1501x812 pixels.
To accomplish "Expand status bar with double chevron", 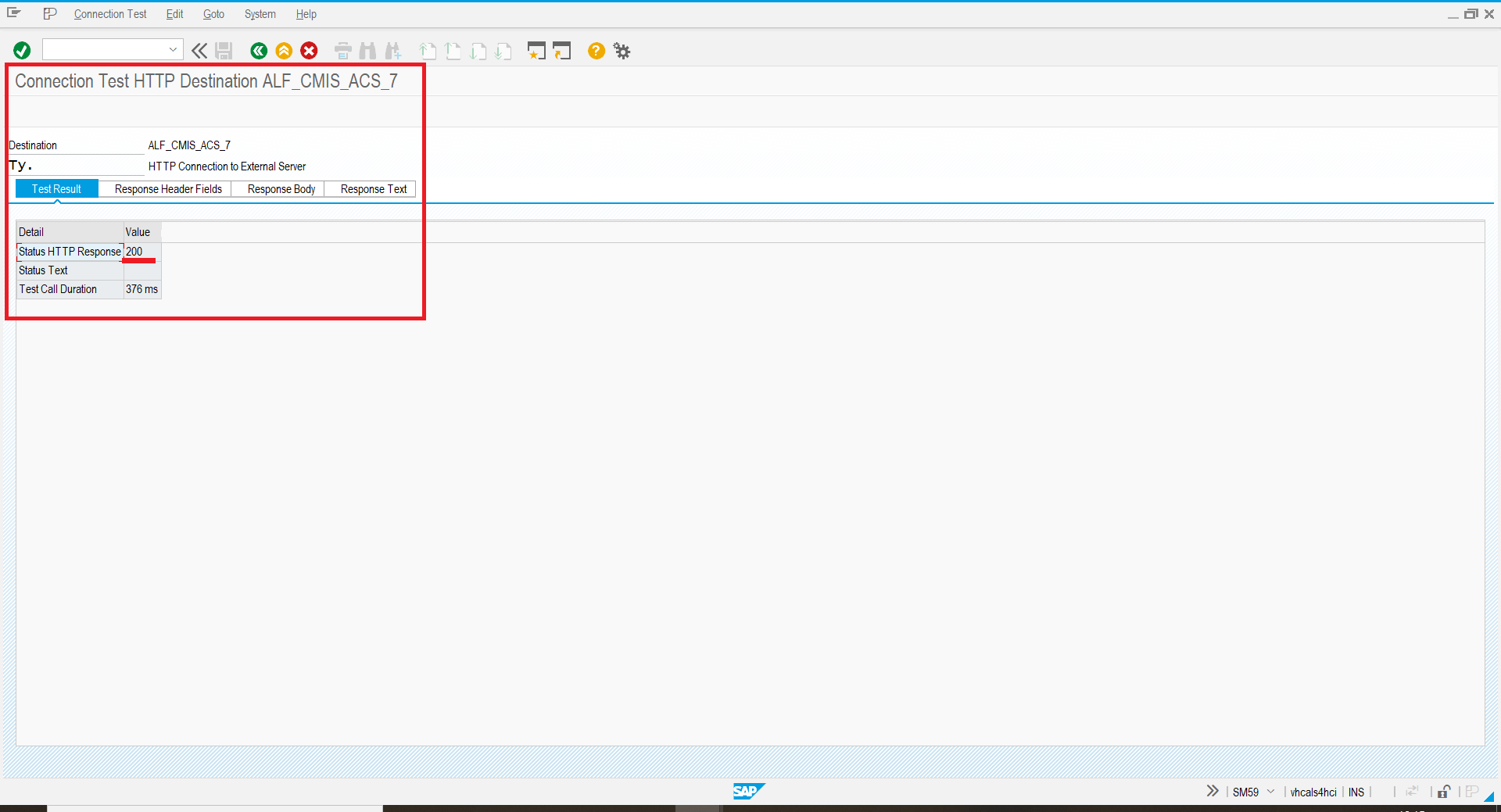I will 1212,791.
